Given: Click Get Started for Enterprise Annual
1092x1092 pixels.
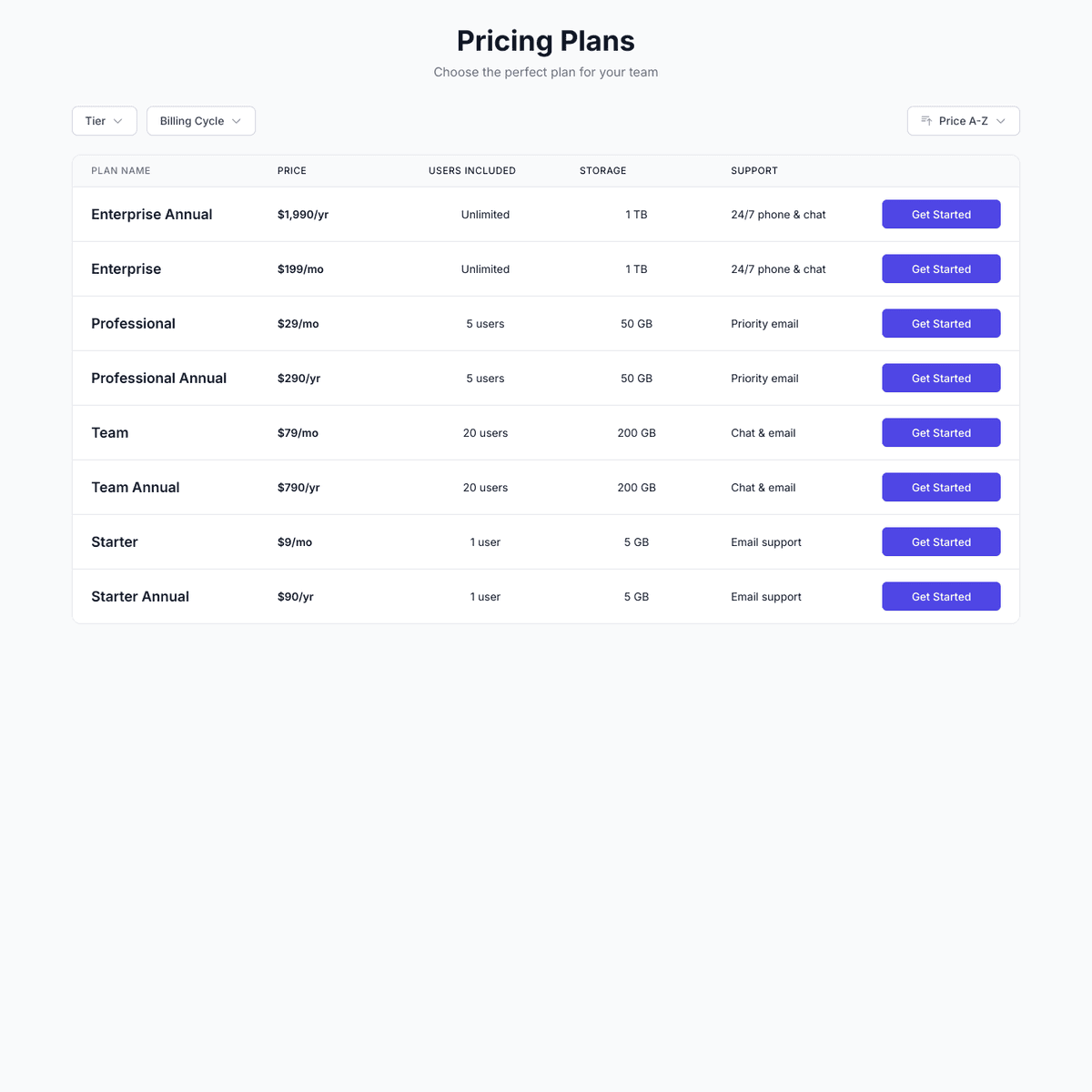Looking at the screenshot, I should (941, 214).
